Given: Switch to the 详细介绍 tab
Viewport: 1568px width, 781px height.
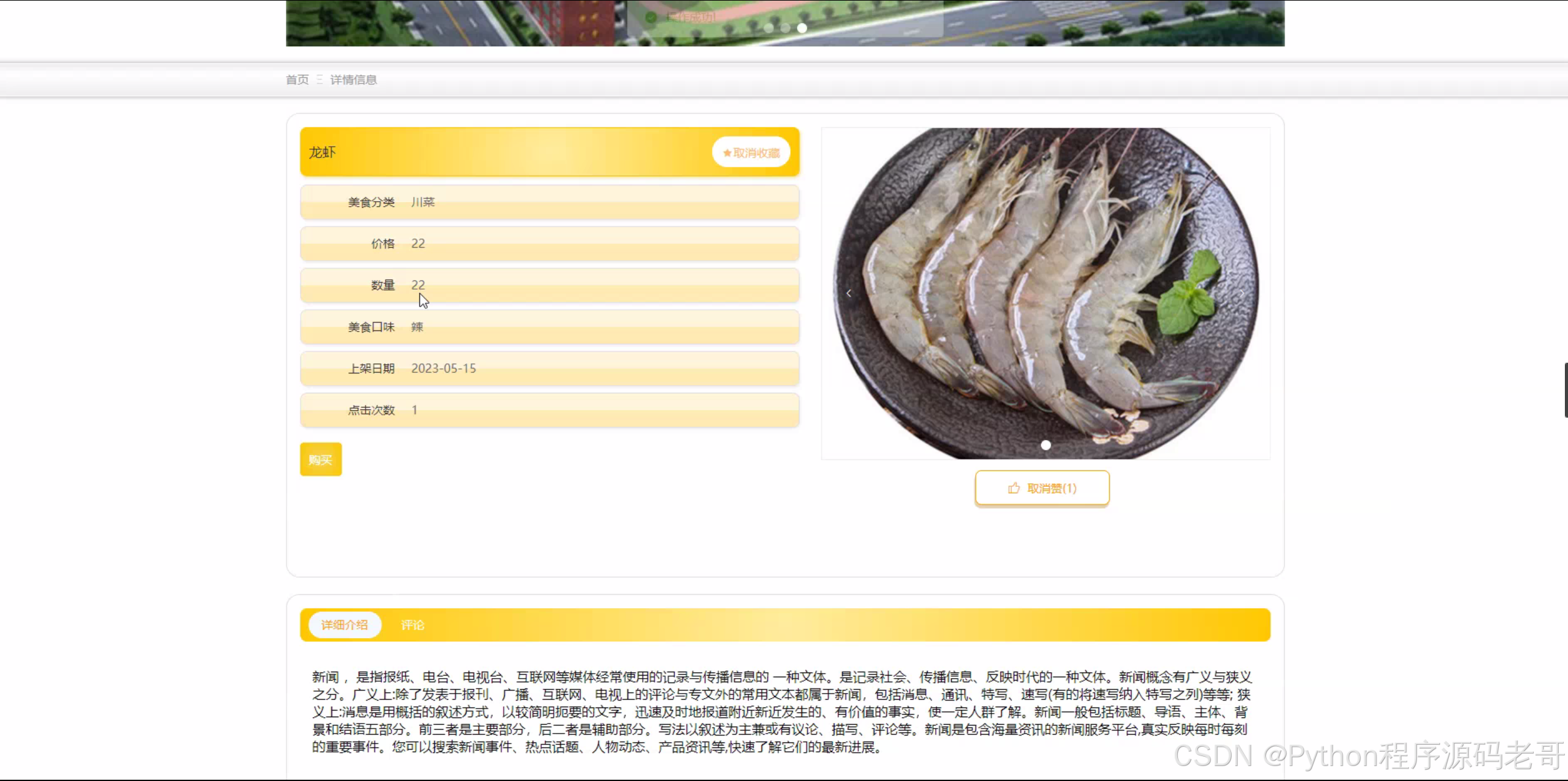Looking at the screenshot, I should tap(345, 625).
